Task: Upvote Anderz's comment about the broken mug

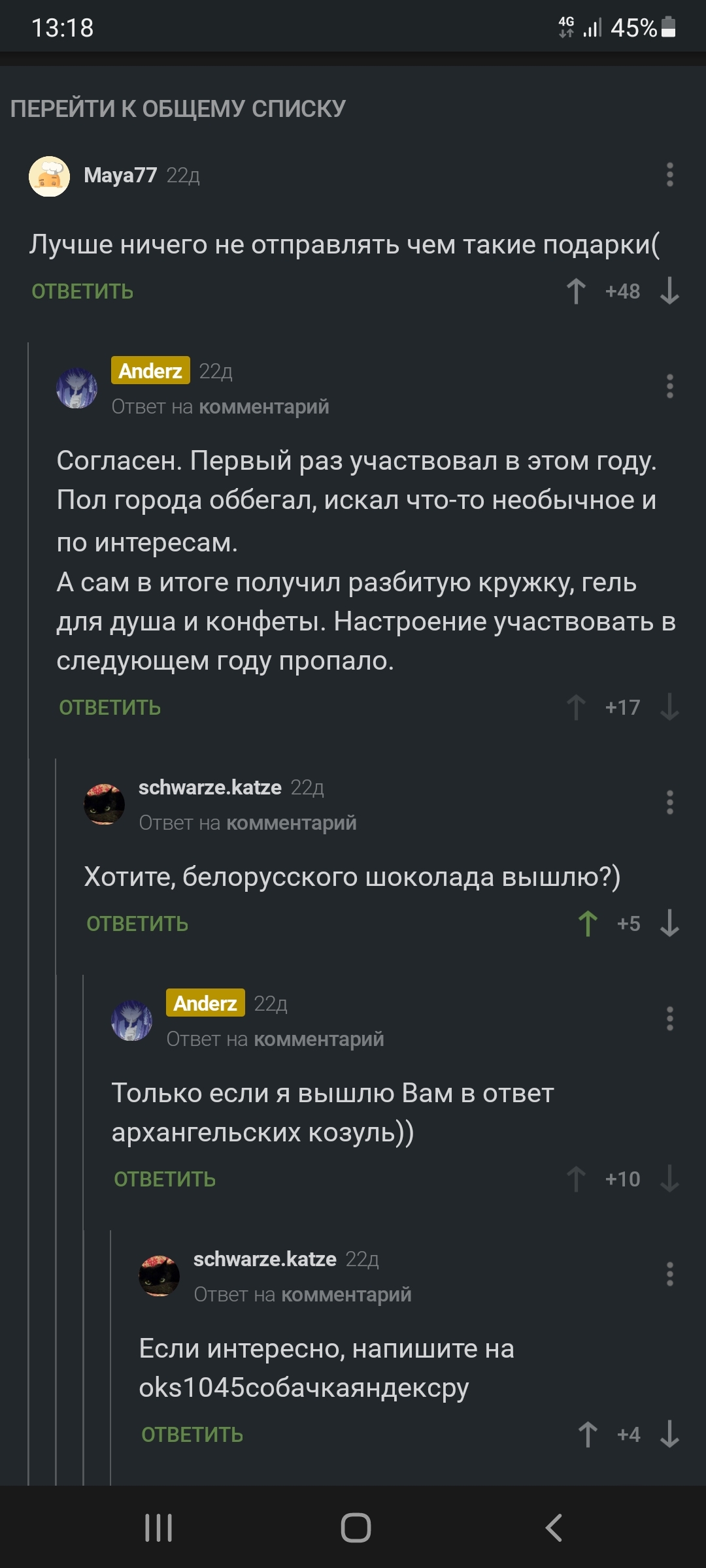Action: [x=576, y=708]
